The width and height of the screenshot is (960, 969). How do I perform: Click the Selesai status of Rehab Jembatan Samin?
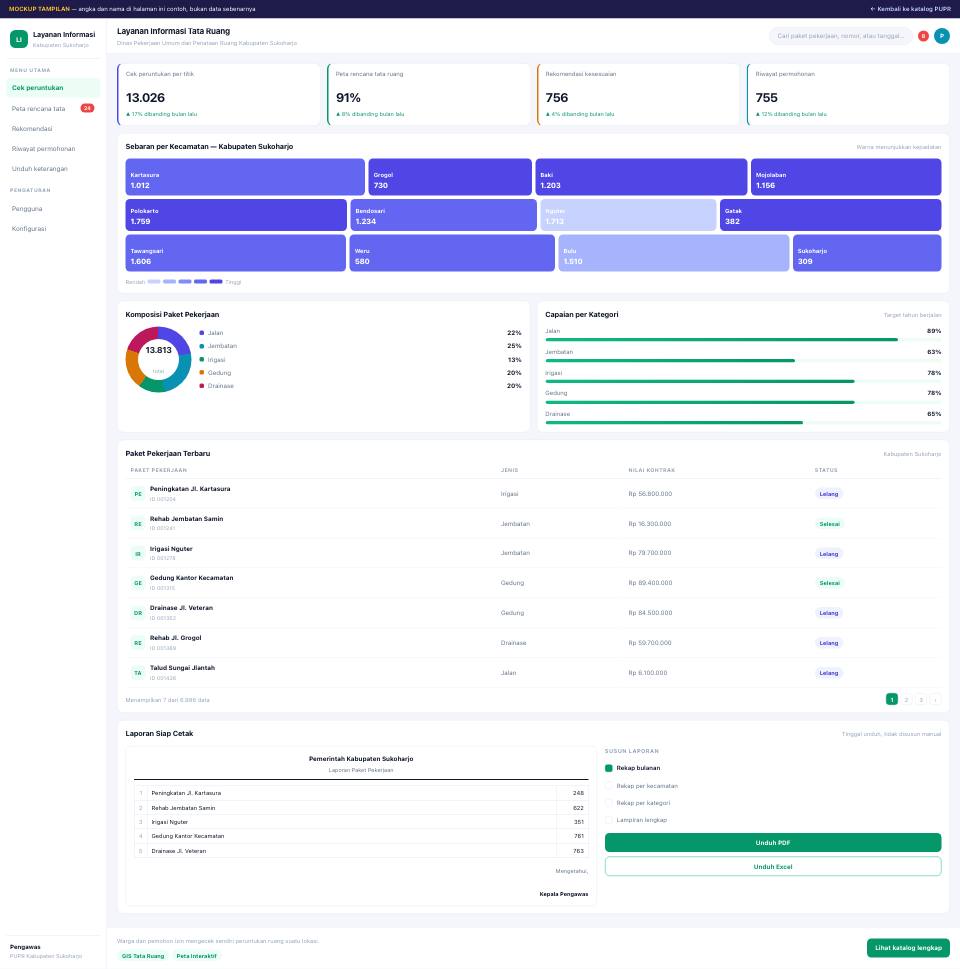coord(829,524)
